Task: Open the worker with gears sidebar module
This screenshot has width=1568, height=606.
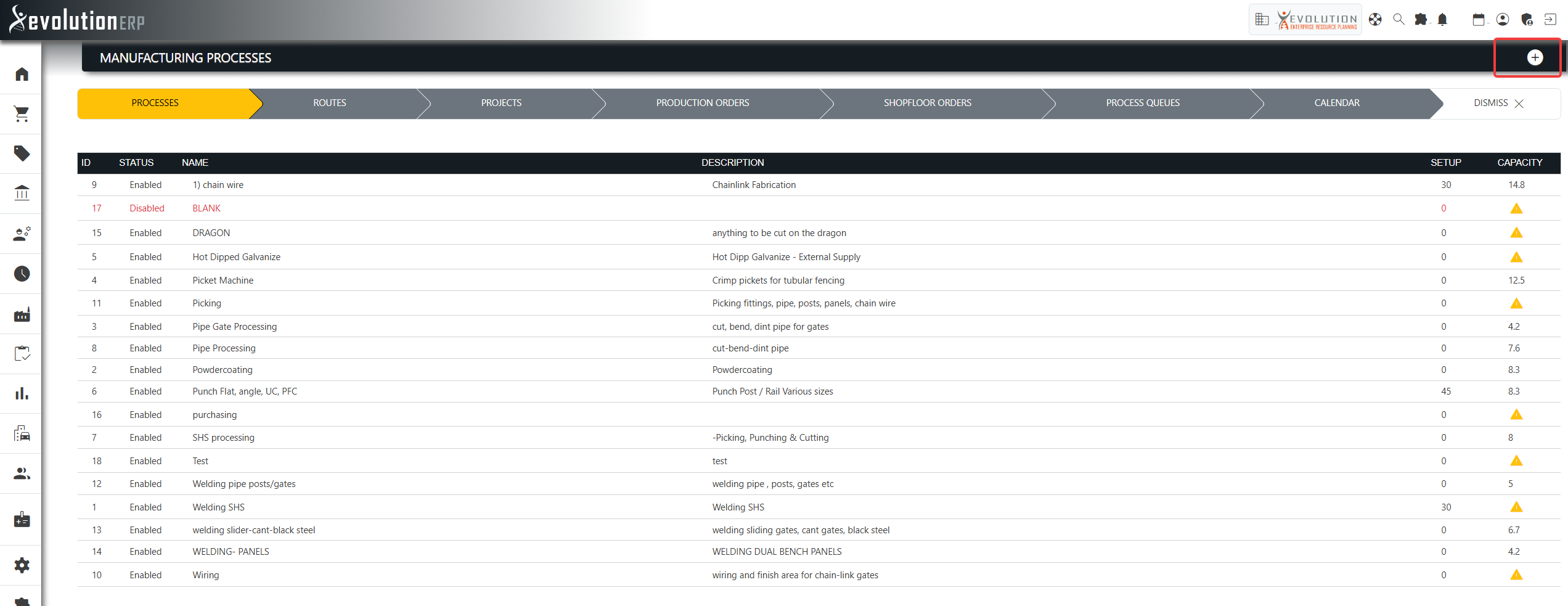Action: point(22,234)
